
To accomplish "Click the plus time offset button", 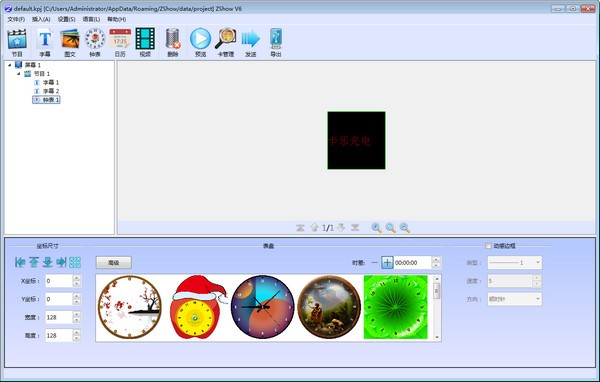I will [387, 263].
